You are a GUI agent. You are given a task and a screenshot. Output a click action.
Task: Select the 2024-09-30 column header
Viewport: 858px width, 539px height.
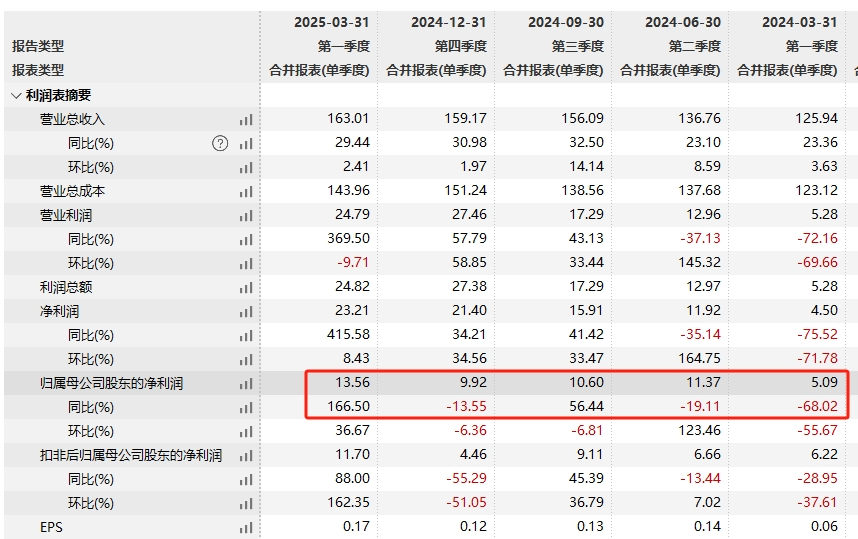566,22
